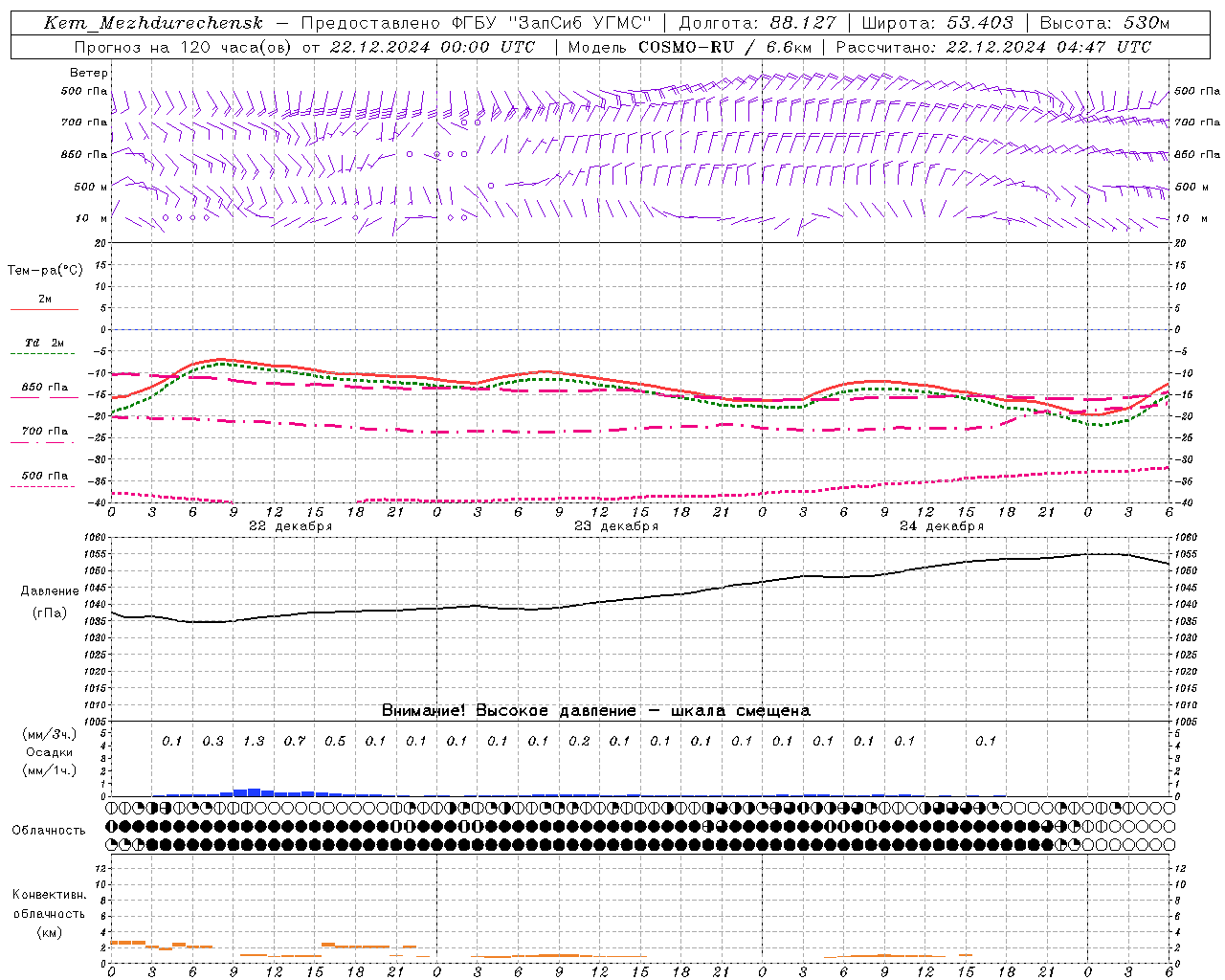The width and height of the screenshot is (1225, 980).
Task: Select the "850 гПа" entry in temperature legend
Action: click(x=44, y=388)
